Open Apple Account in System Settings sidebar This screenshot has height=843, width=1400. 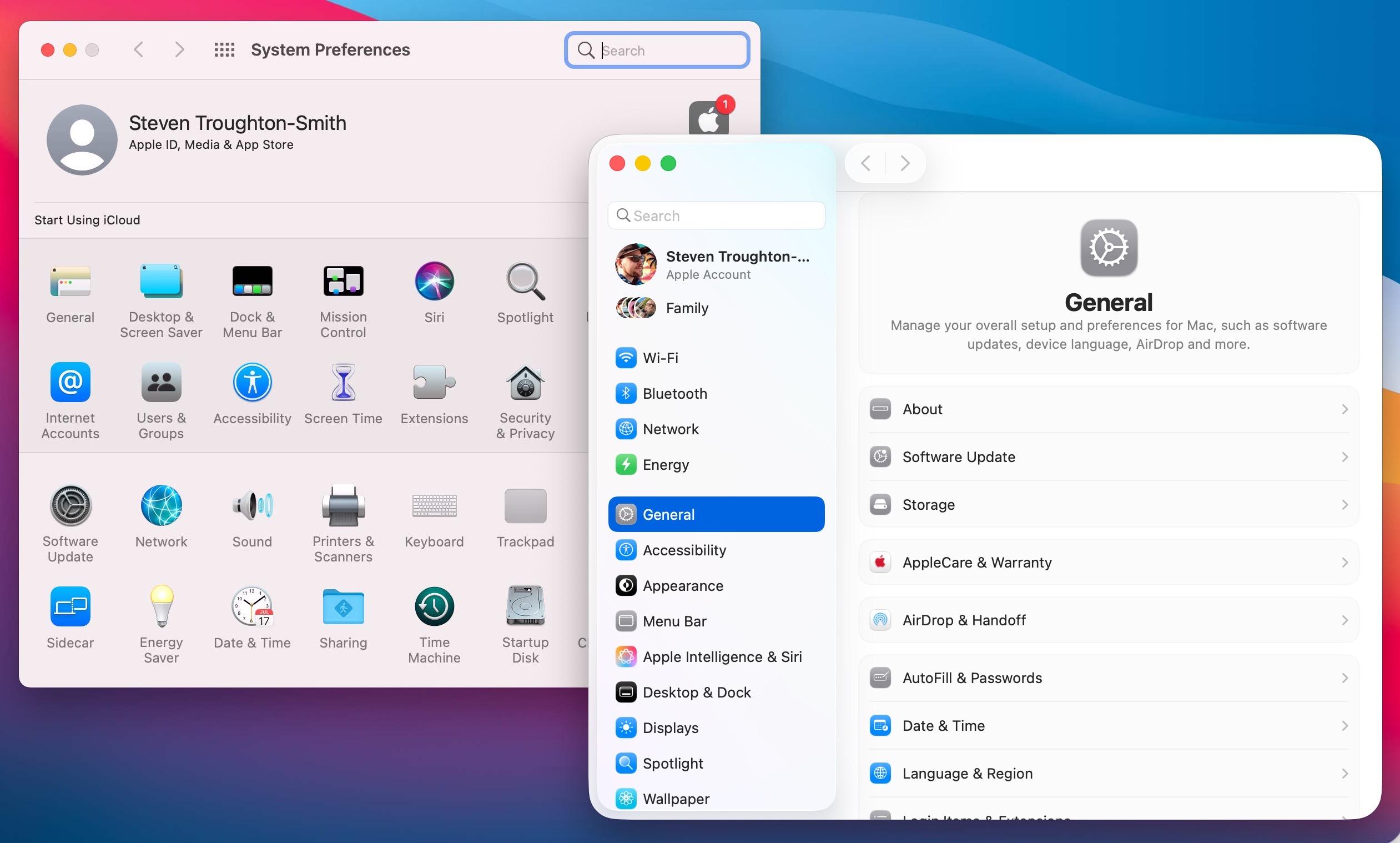point(716,265)
